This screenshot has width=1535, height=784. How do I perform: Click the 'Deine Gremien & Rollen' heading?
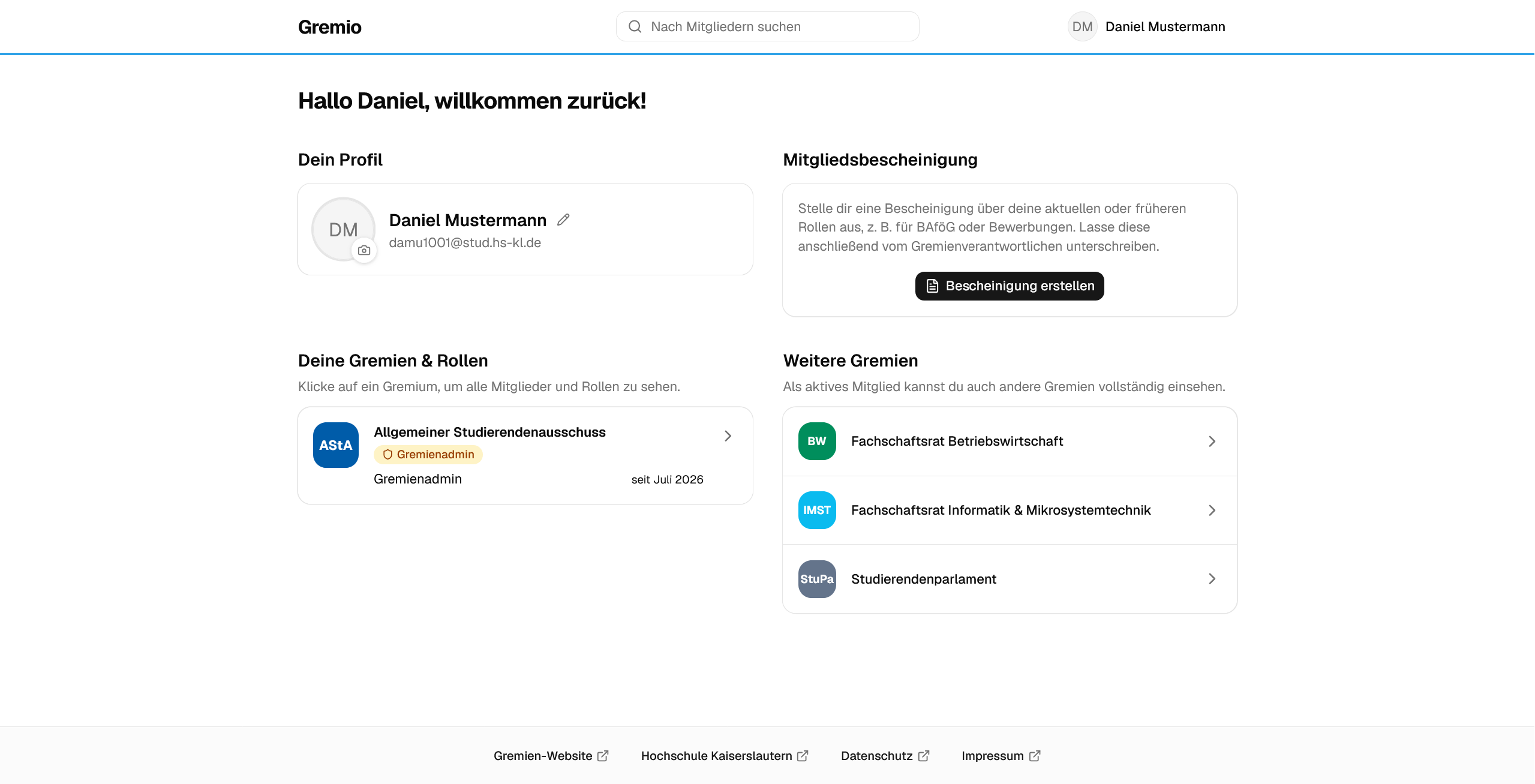coord(393,361)
